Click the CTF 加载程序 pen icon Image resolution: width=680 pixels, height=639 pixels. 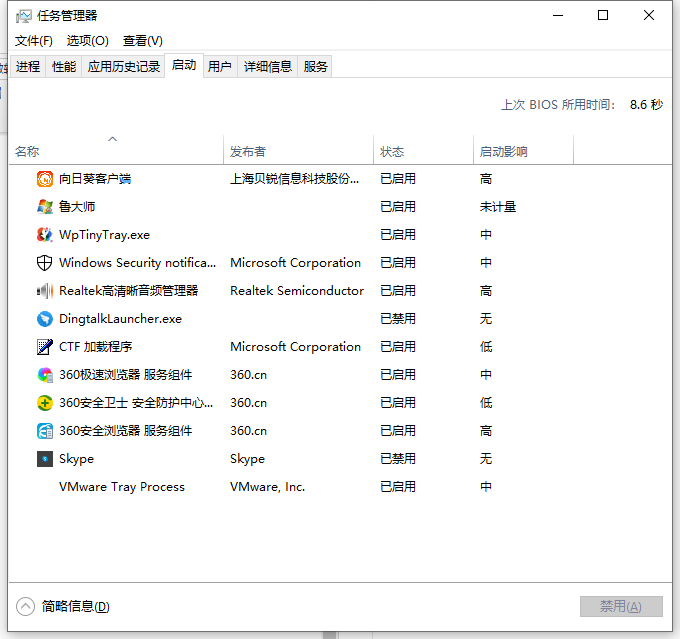[x=44, y=347]
